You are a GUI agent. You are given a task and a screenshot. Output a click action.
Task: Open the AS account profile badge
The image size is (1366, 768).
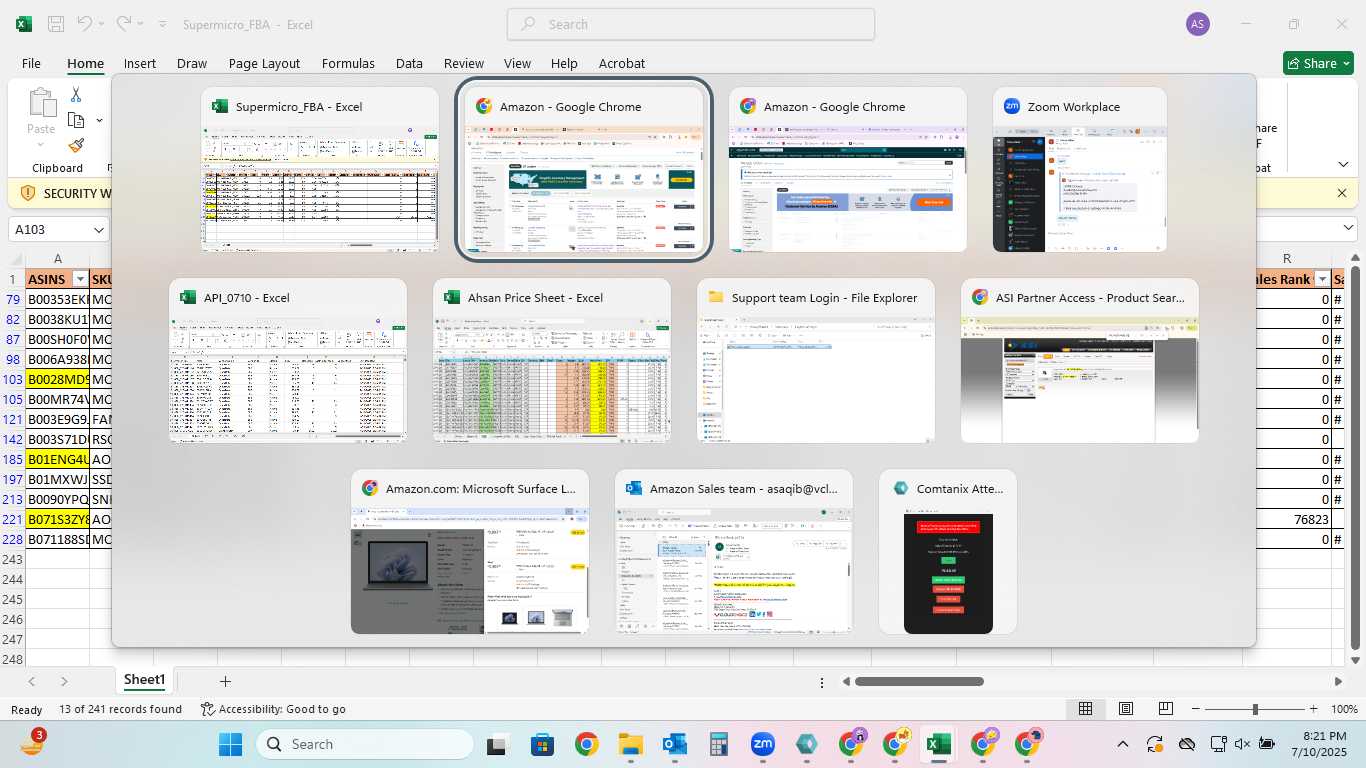(1197, 24)
